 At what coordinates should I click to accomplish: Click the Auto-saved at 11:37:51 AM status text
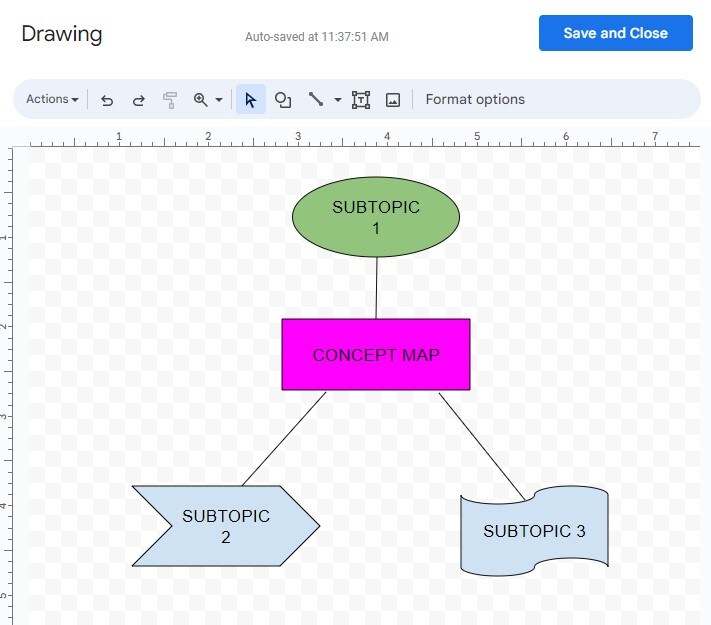point(317,37)
